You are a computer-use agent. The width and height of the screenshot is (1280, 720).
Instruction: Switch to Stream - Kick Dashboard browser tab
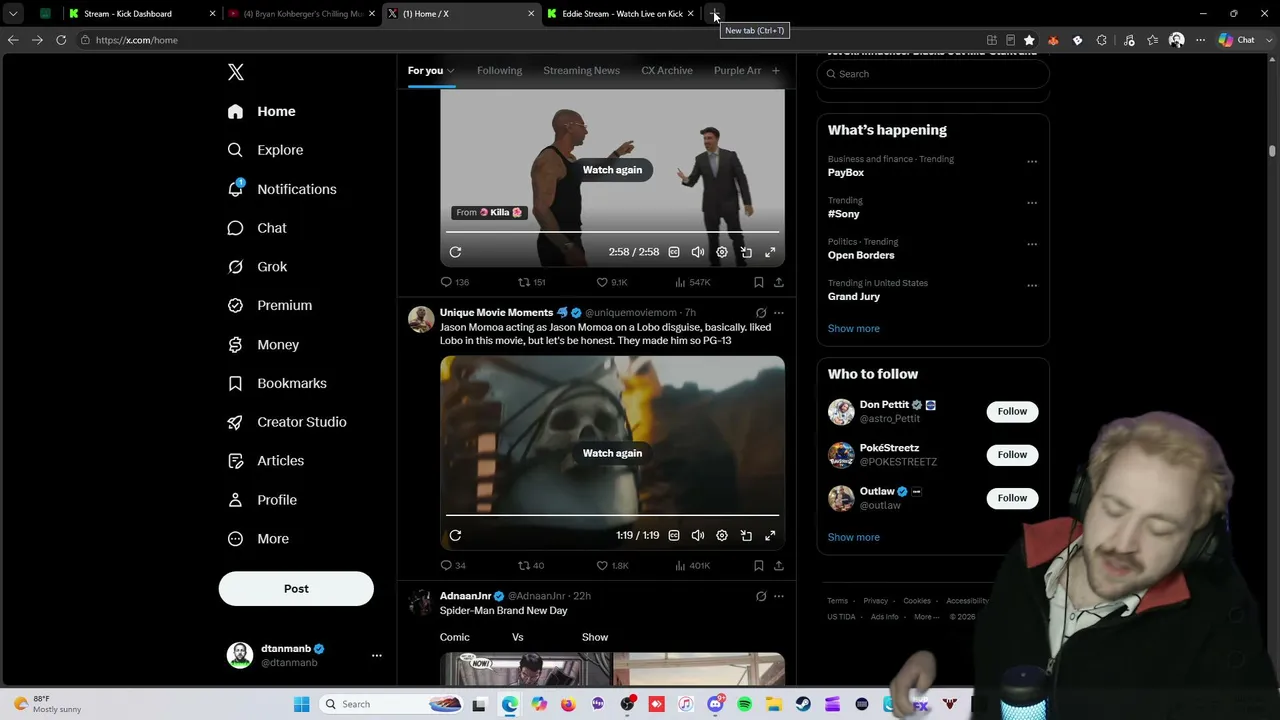[142, 14]
